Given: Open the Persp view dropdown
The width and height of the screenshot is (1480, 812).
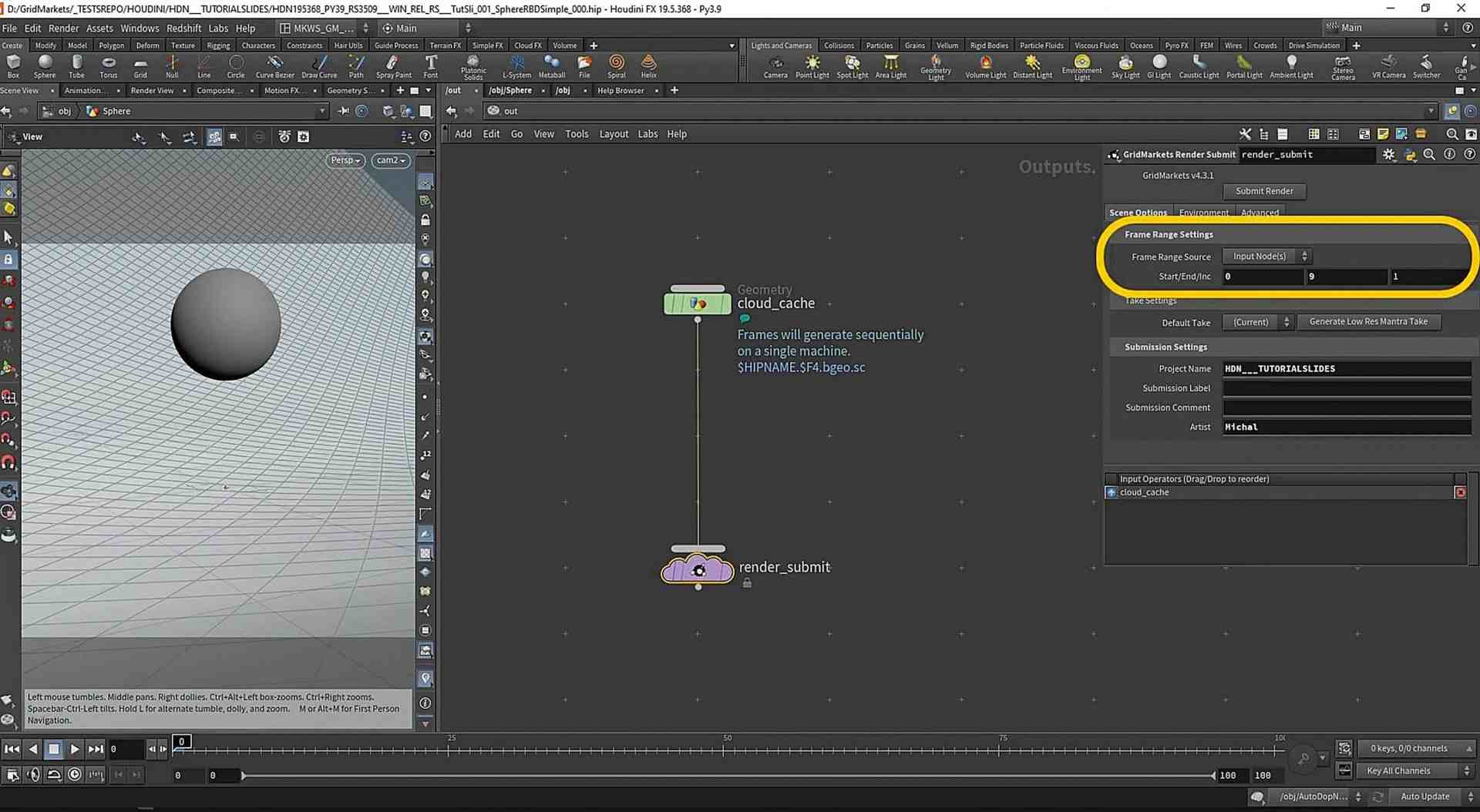Looking at the screenshot, I should (x=345, y=160).
